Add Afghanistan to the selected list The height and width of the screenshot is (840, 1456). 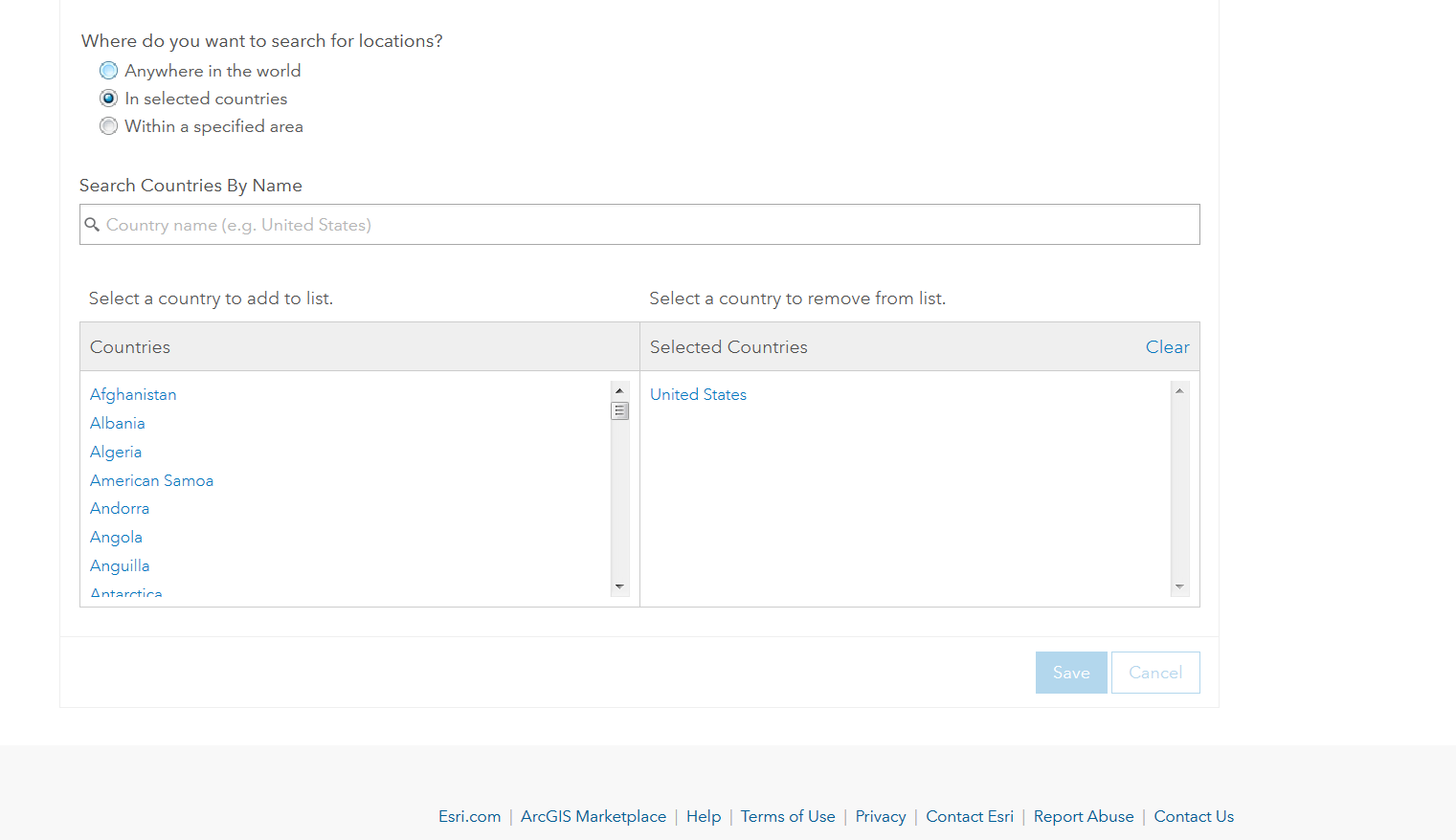coord(133,394)
